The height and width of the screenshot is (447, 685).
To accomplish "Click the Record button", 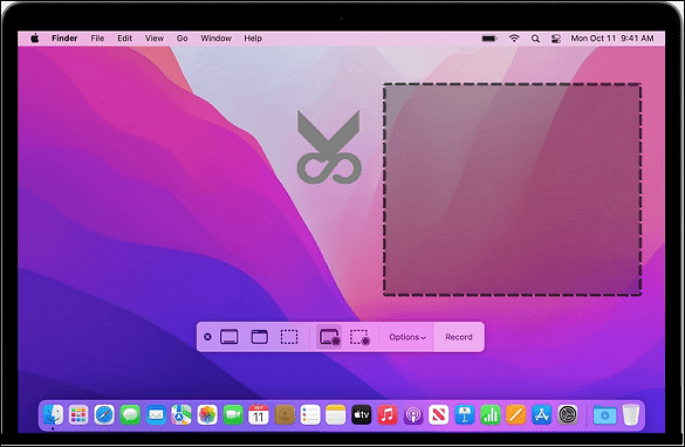I will [459, 337].
